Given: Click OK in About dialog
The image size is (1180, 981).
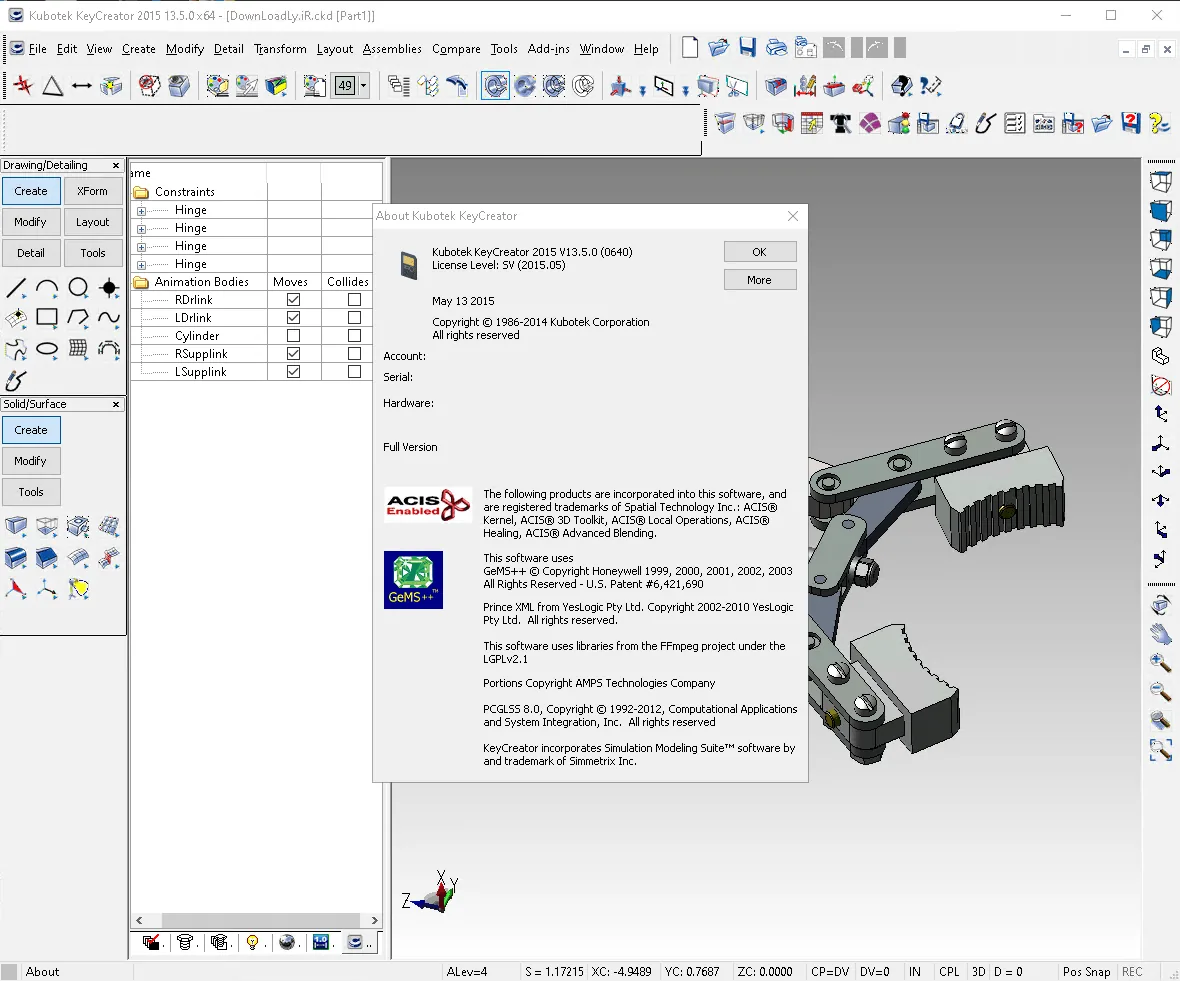Looking at the screenshot, I should click(x=760, y=252).
